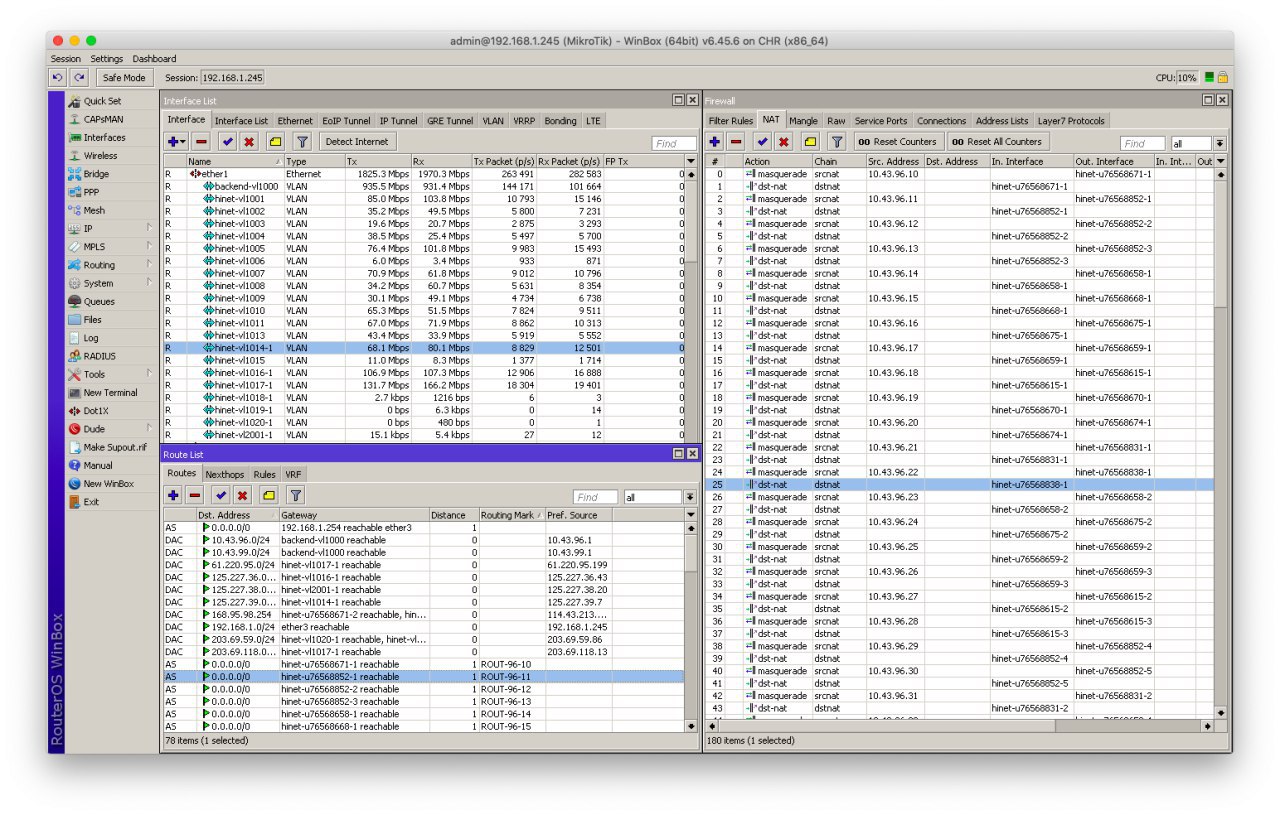The image size is (1280, 815).
Task: Click the Find field in Interface List
Action: click(674, 144)
